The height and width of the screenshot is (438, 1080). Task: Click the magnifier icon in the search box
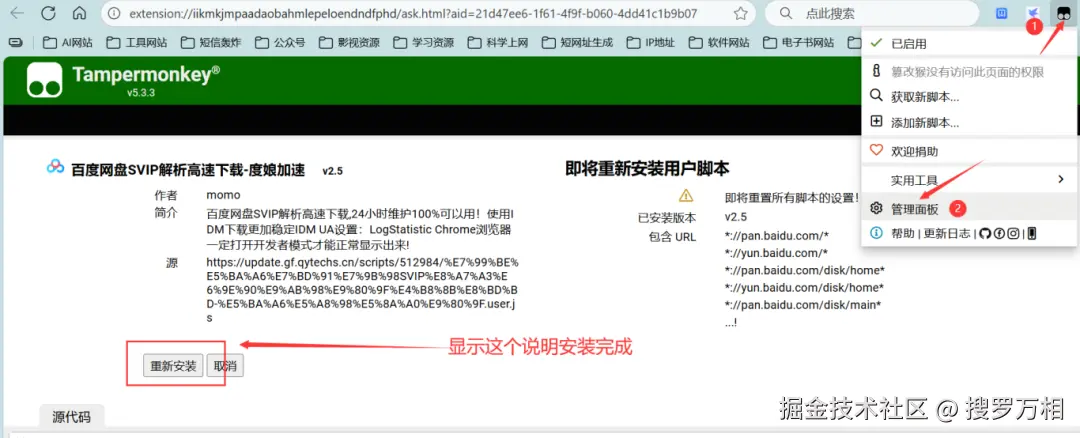[785, 13]
